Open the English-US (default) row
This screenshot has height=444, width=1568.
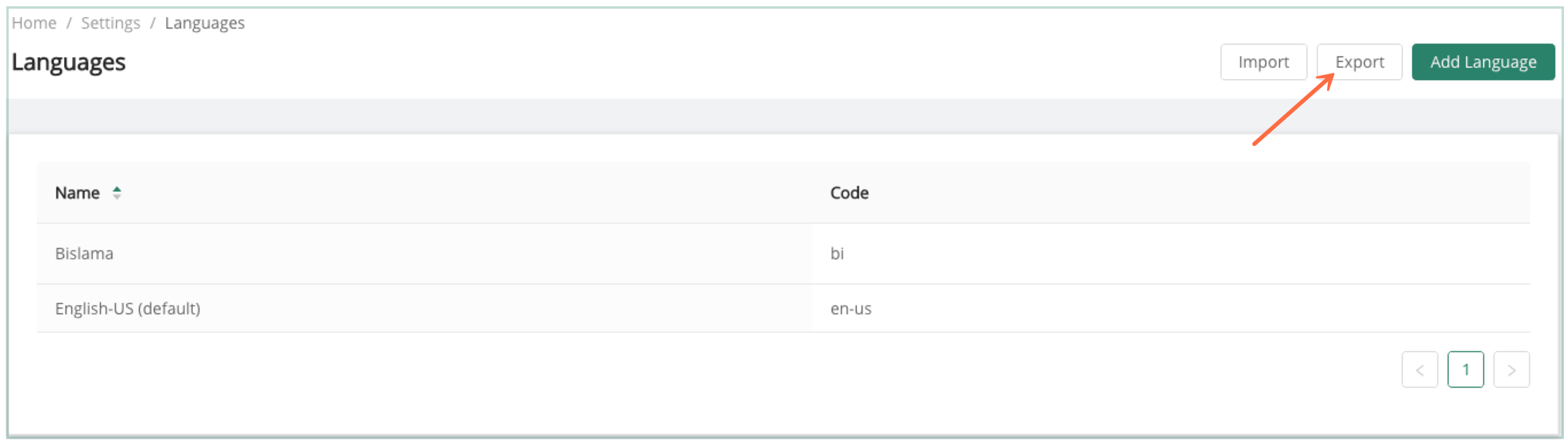(x=127, y=308)
